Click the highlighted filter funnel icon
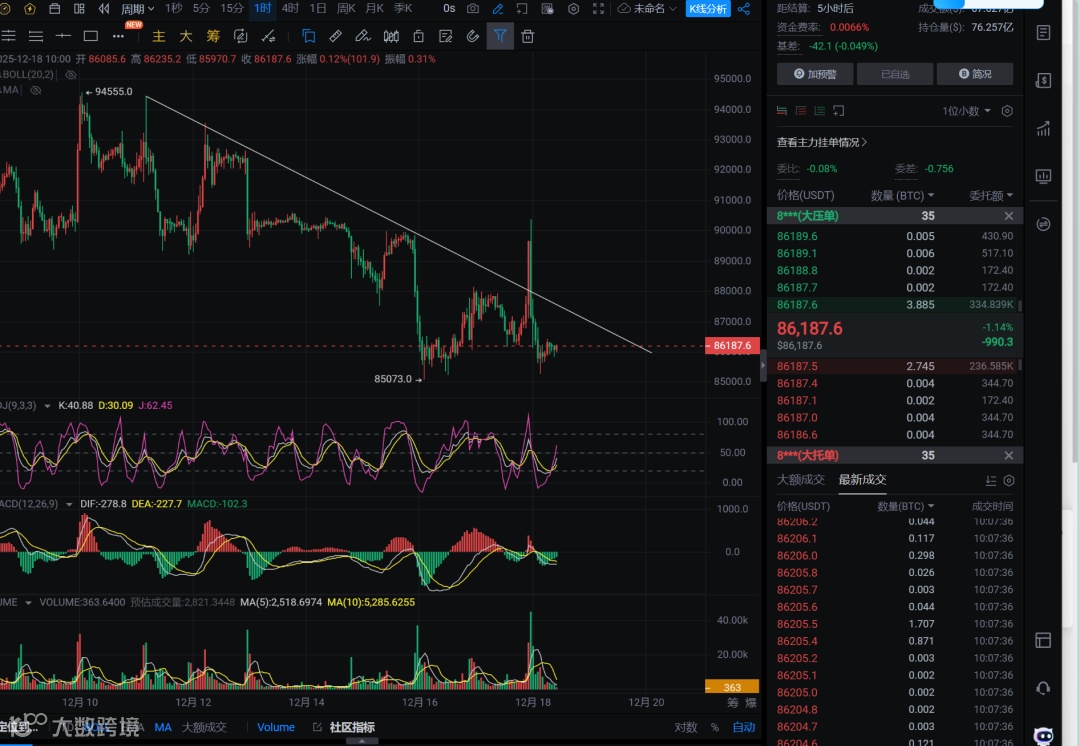1080x746 pixels. pyautogui.click(x=500, y=36)
